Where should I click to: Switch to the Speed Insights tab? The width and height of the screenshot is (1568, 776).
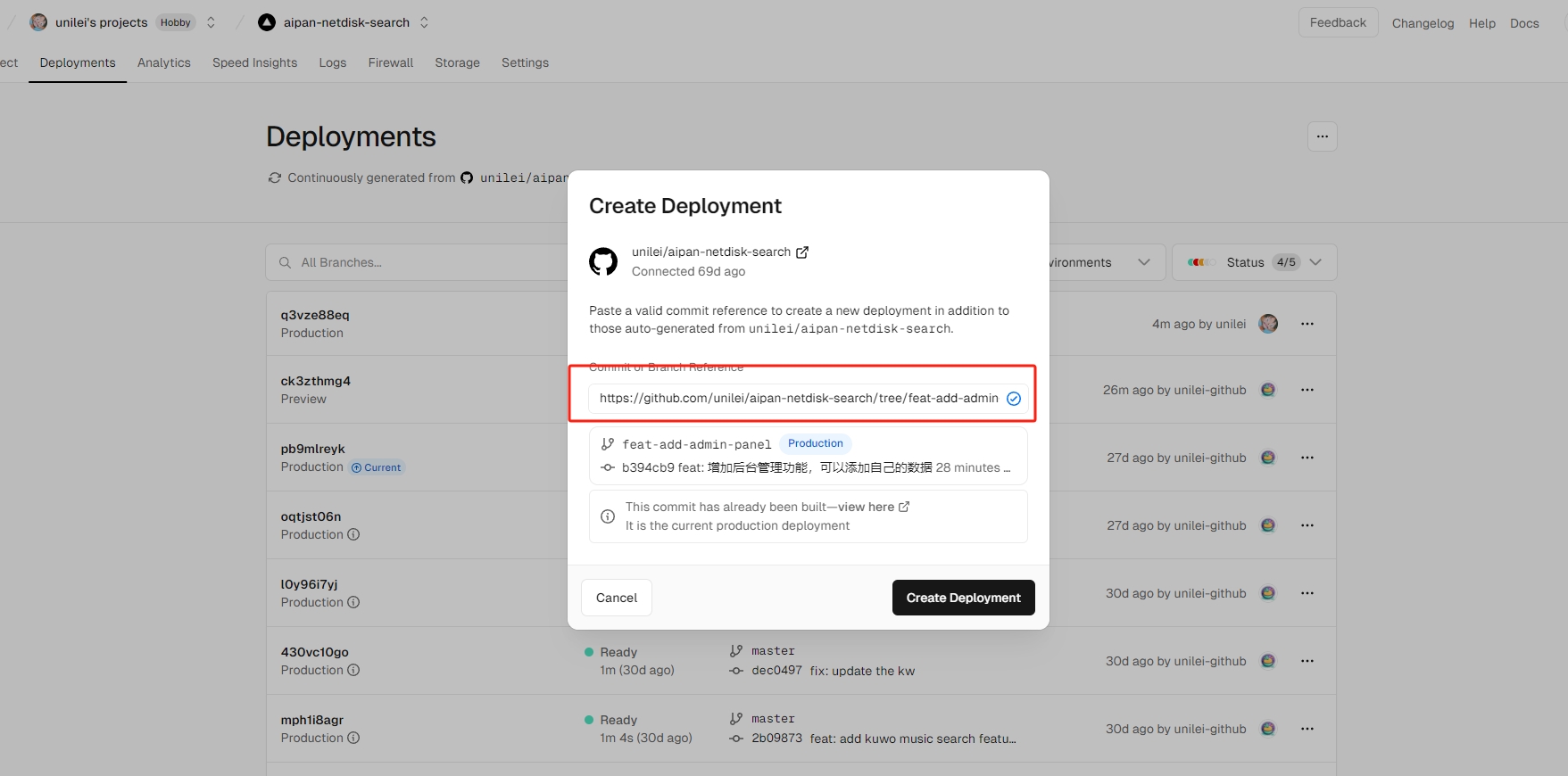pos(254,62)
